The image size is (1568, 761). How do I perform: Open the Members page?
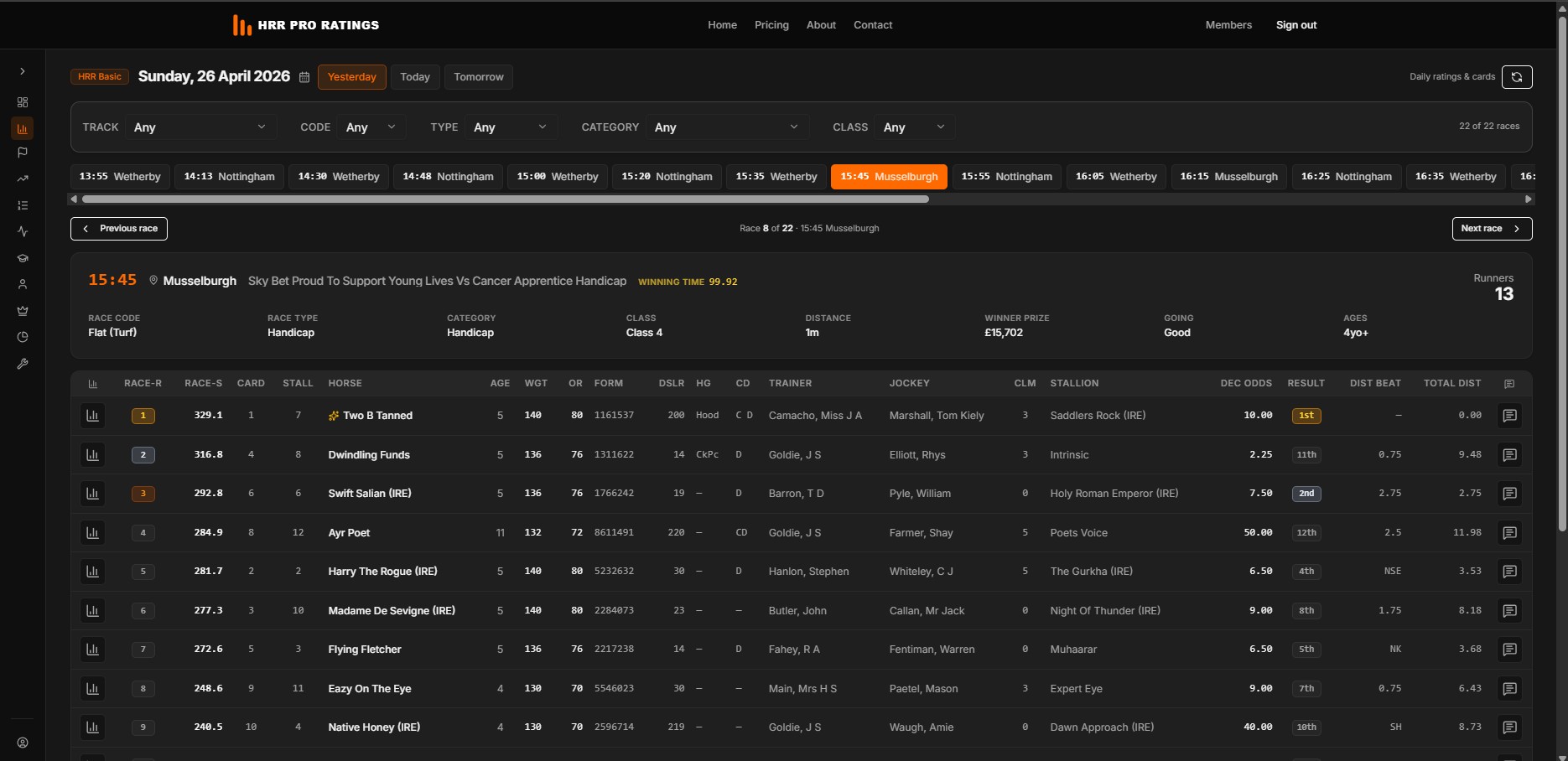(1228, 25)
